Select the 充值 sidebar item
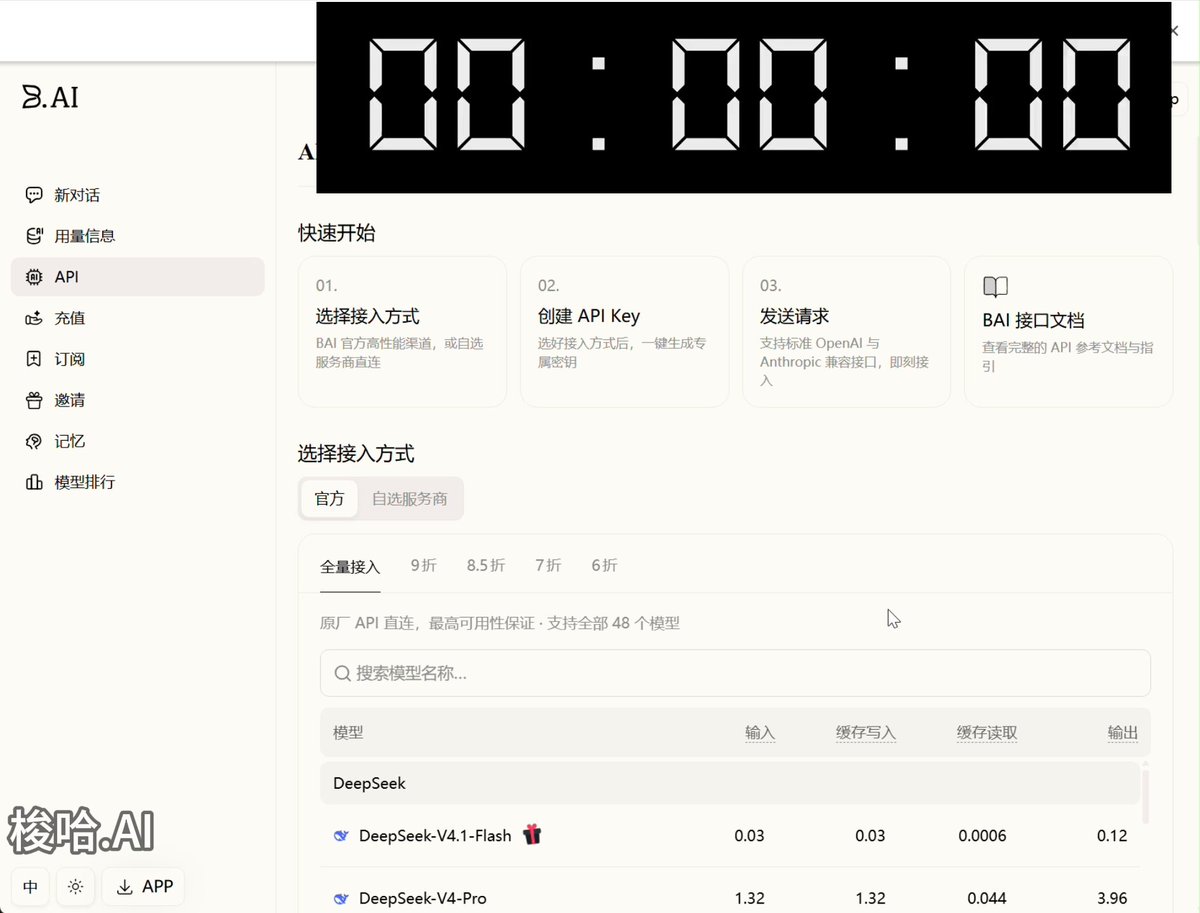Image resolution: width=1200 pixels, height=913 pixels. click(x=138, y=318)
